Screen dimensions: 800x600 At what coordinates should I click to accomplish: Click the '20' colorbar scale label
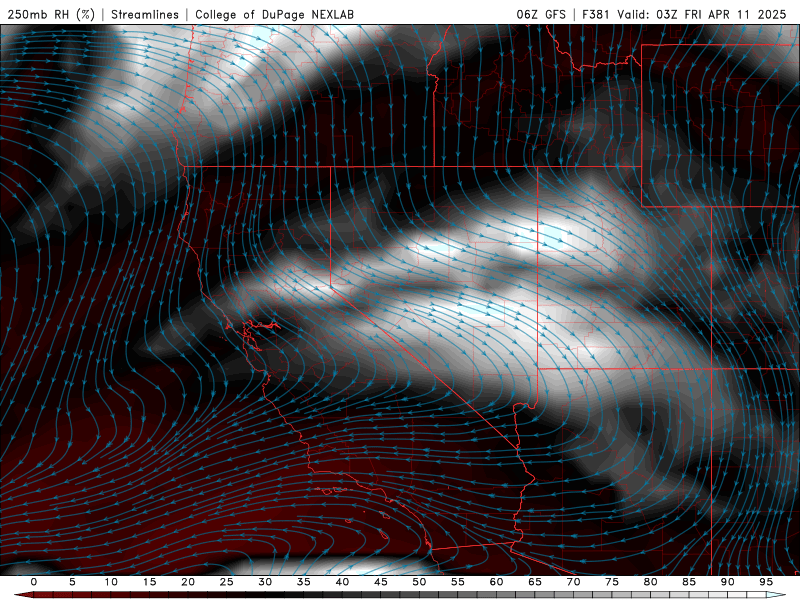[188, 582]
